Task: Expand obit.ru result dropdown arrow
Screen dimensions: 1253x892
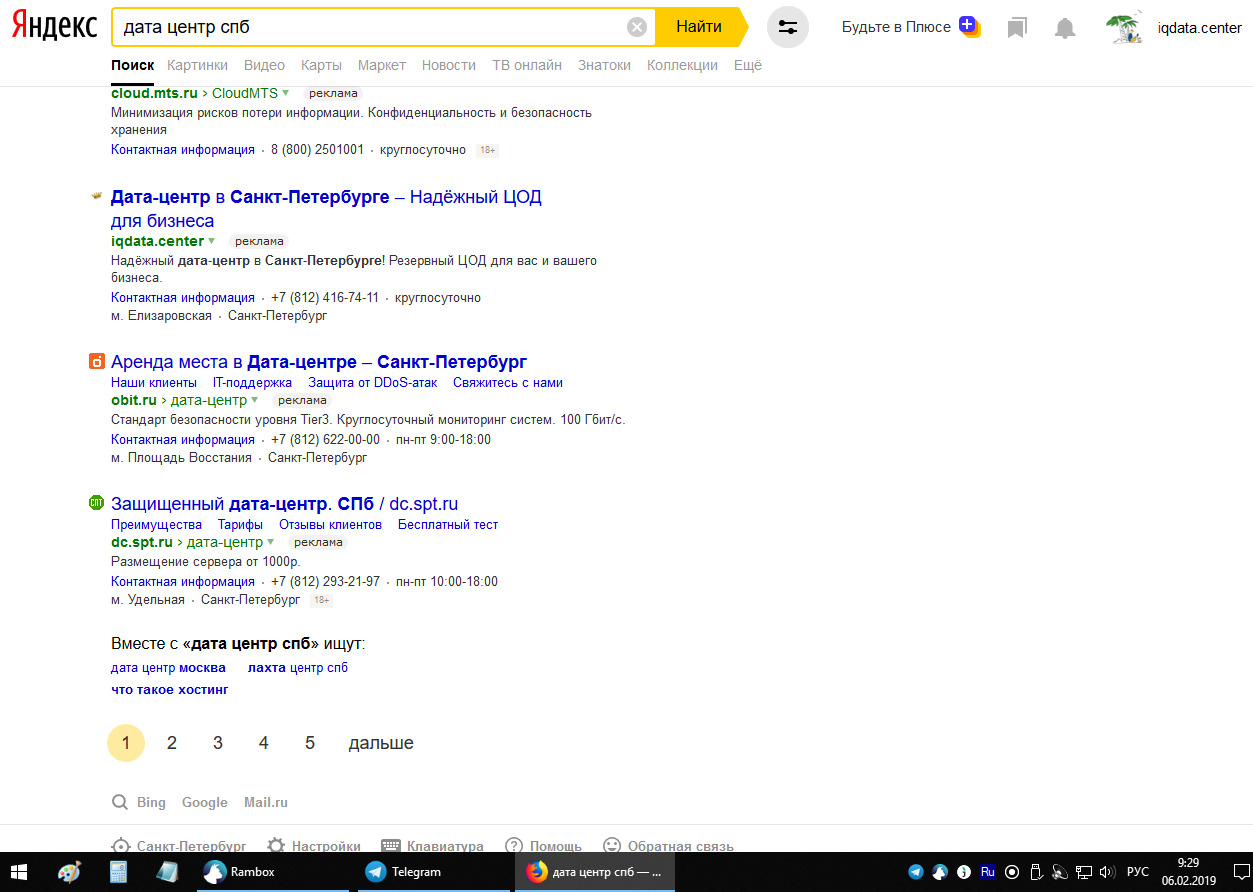Action: pyautogui.click(x=254, y=400)
